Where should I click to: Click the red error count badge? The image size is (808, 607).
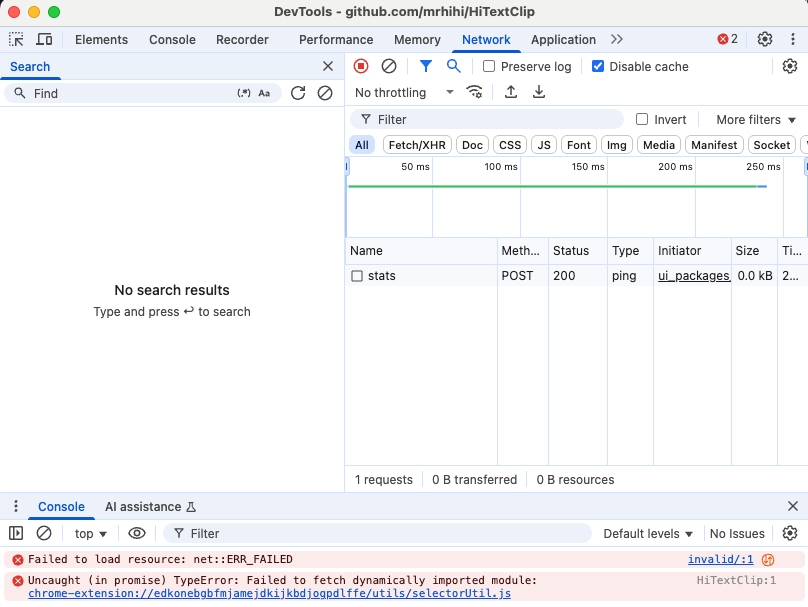click(x=728, y=39)
